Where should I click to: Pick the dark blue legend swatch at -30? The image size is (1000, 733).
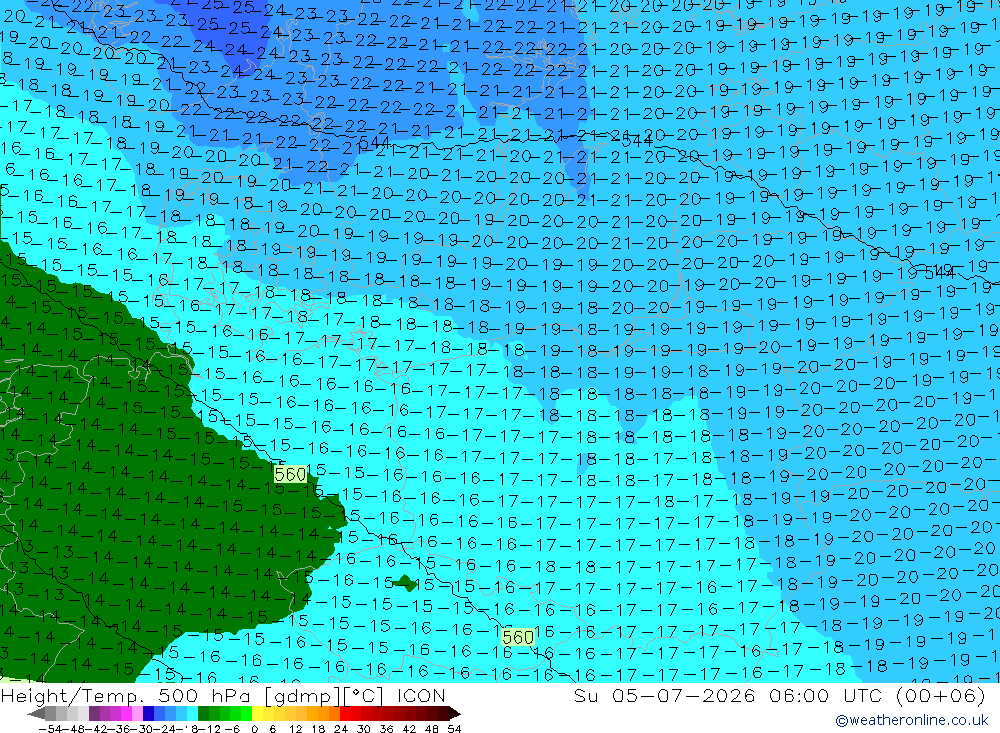(x=148, y=714)
